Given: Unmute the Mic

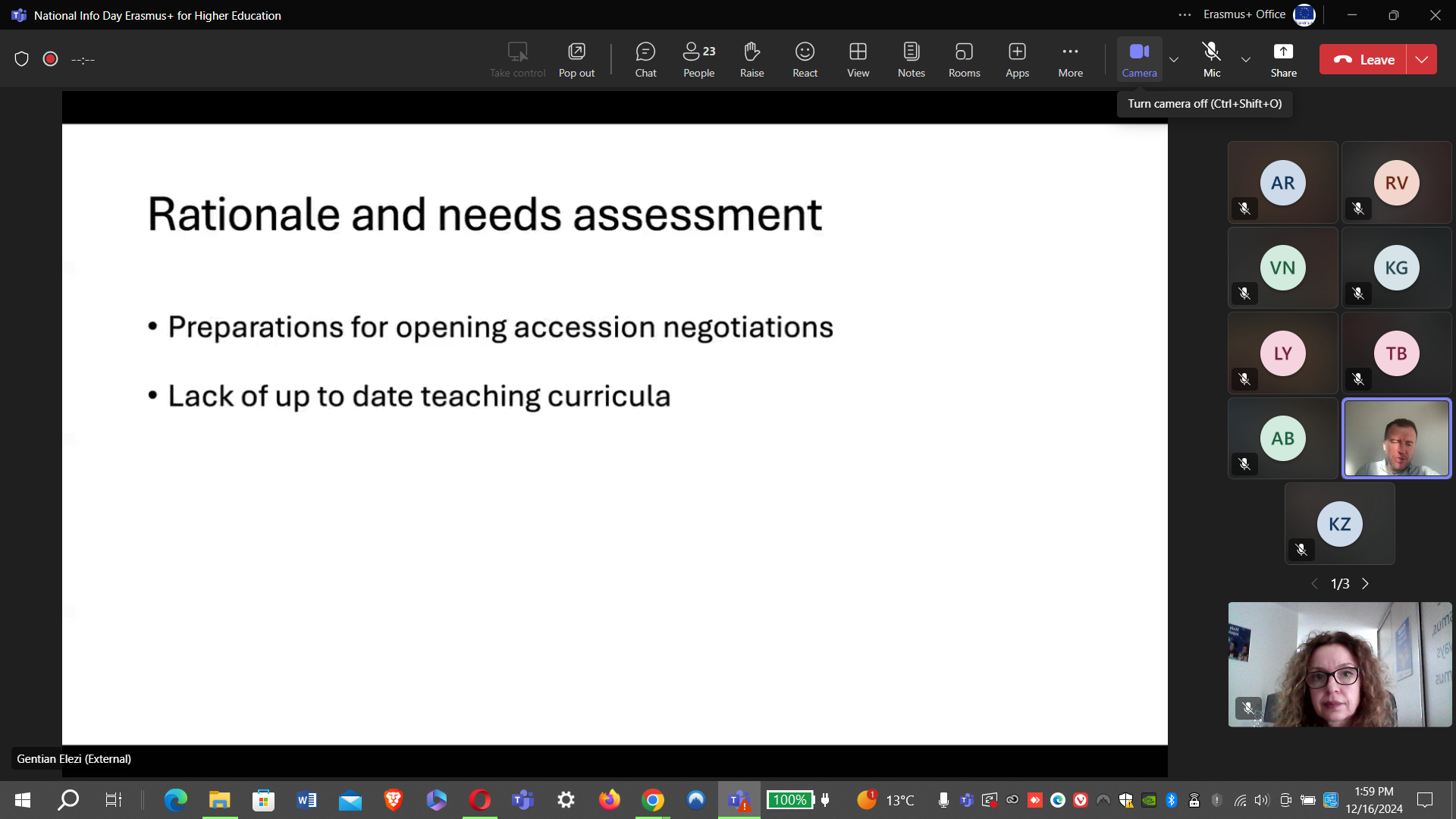Looking at the screenshot, I should click(1211, 59).
